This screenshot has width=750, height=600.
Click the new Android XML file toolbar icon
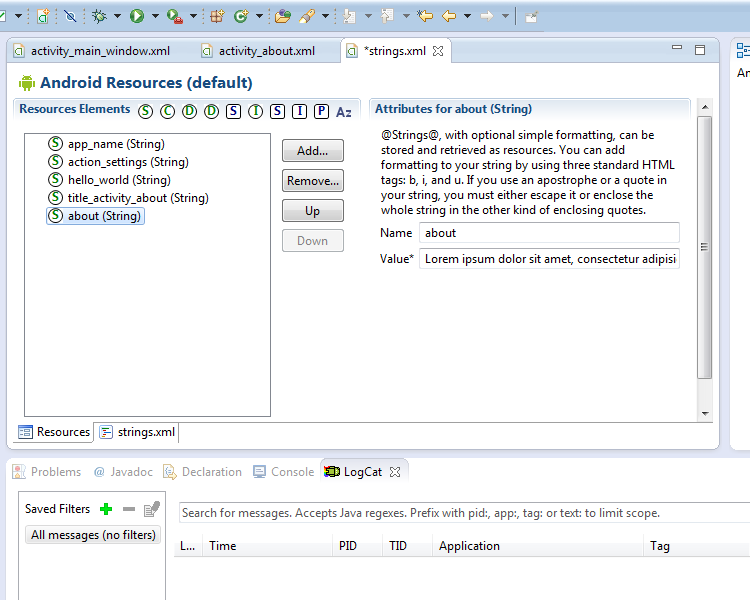tap(43, 16)
